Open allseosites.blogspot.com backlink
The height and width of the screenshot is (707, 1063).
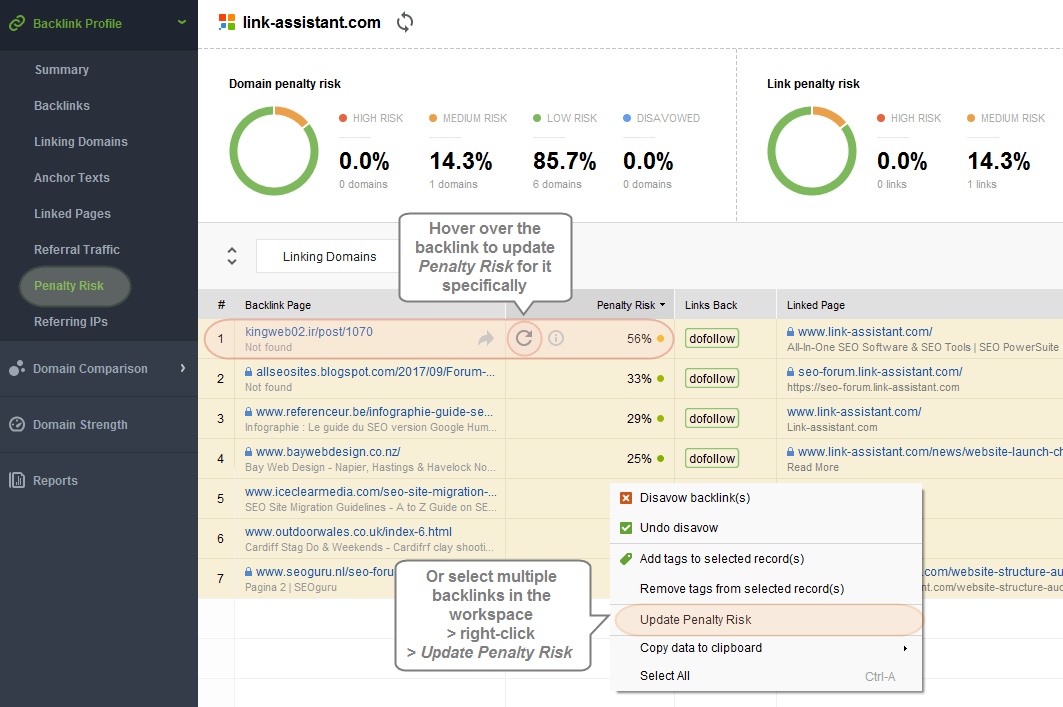click(376, 371)
